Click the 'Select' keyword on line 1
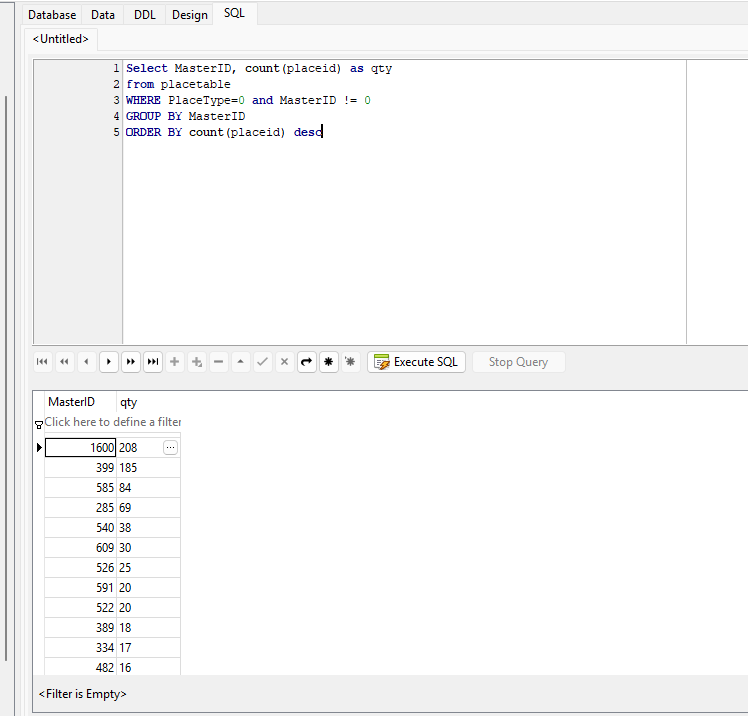This screenshot has height=716, width=748. coord(147,68)
